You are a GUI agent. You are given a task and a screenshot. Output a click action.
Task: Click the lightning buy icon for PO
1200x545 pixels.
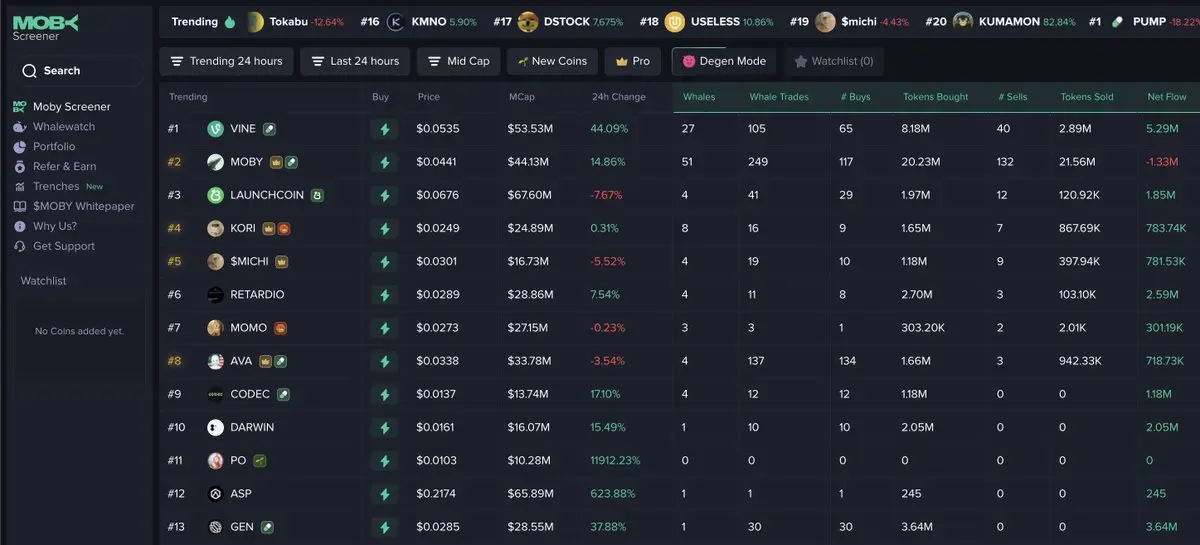pyautogui.click(x=384, y=461)
